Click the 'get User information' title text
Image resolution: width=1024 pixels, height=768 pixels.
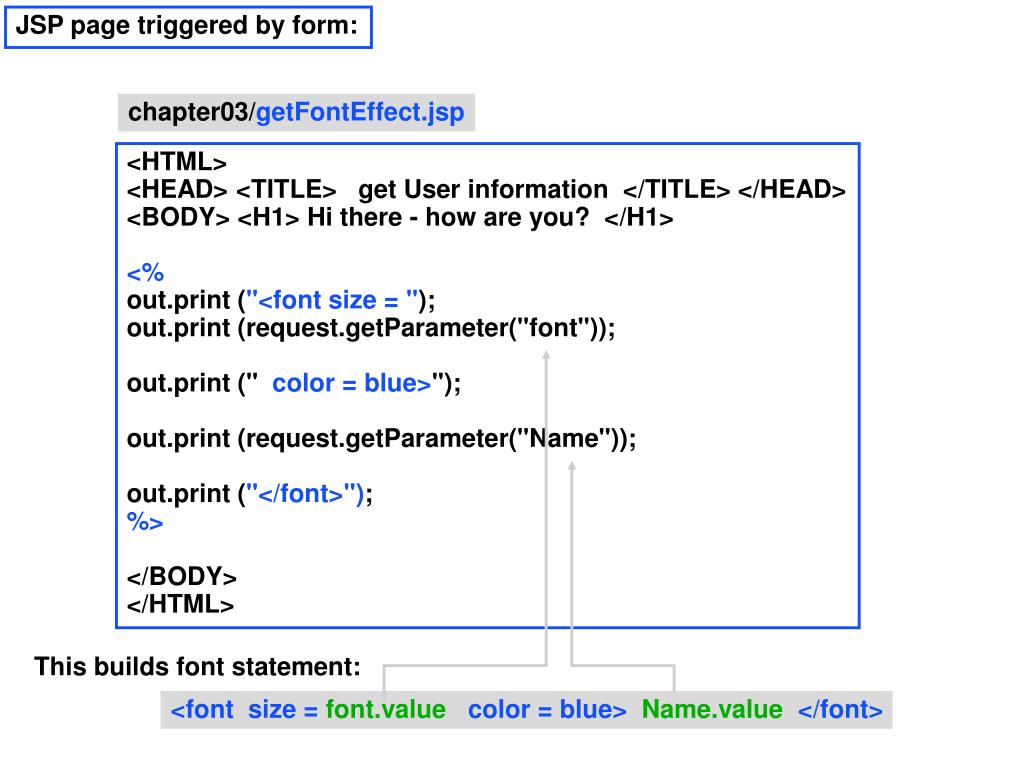[x=483, y=190]
